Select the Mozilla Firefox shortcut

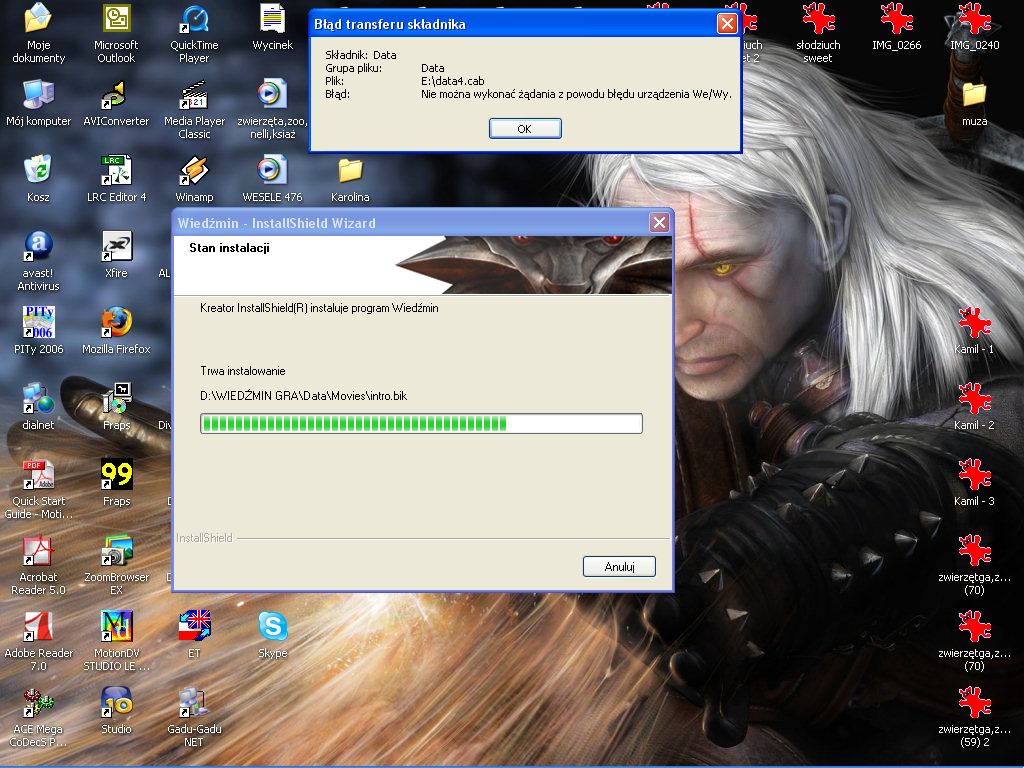(x=116, y=330)
